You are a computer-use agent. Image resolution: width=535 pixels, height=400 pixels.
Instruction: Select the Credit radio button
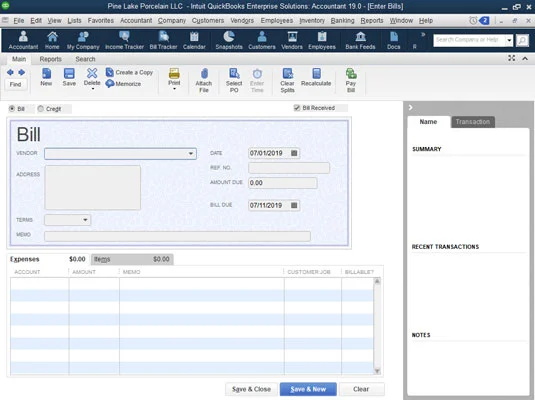[41, 109]
